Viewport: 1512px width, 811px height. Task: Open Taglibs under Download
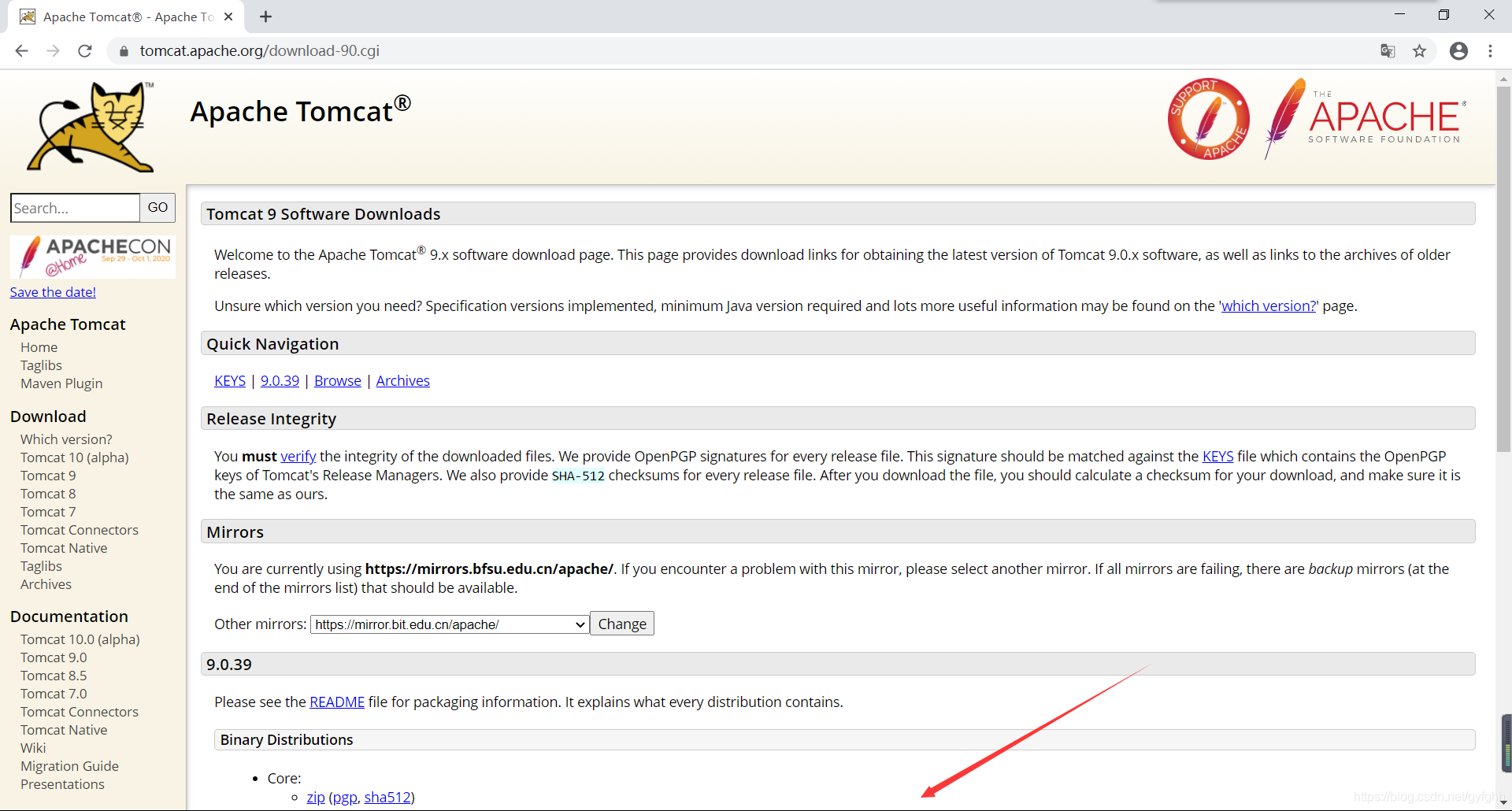[41, 566]
